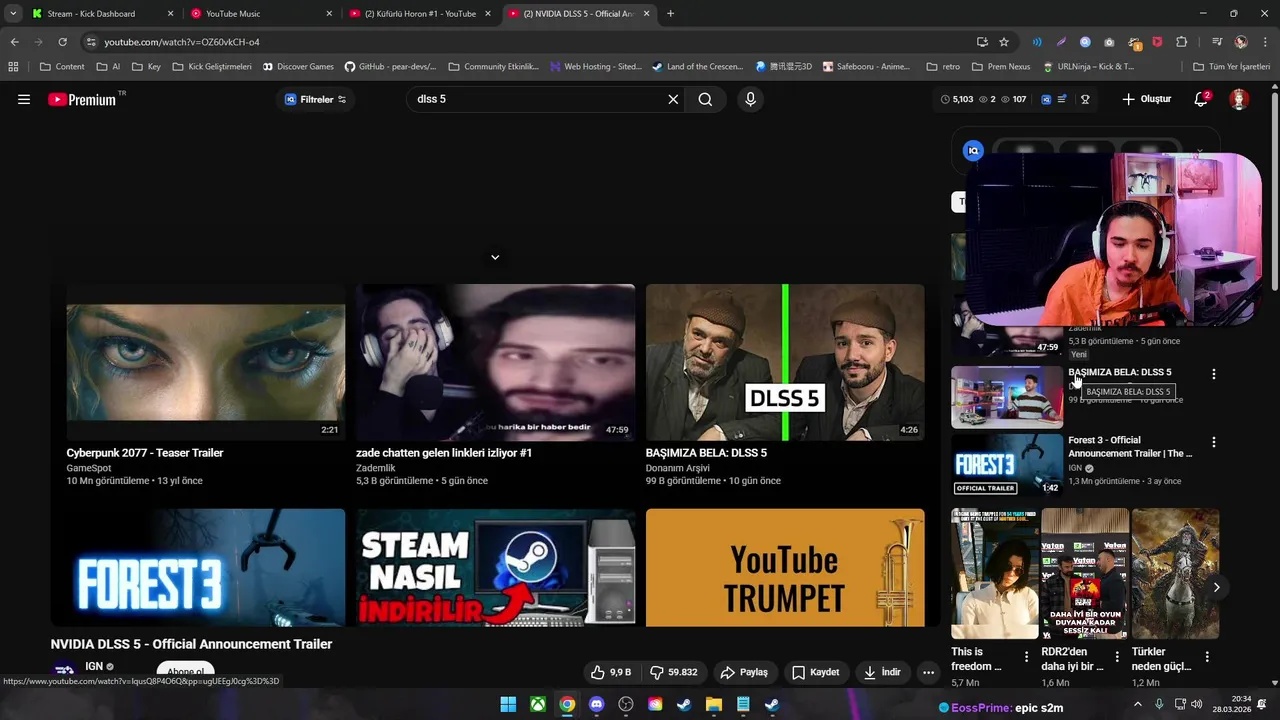Clear the search box text
Viewport: 1280px width, 720px height.
tap(673, 99)
